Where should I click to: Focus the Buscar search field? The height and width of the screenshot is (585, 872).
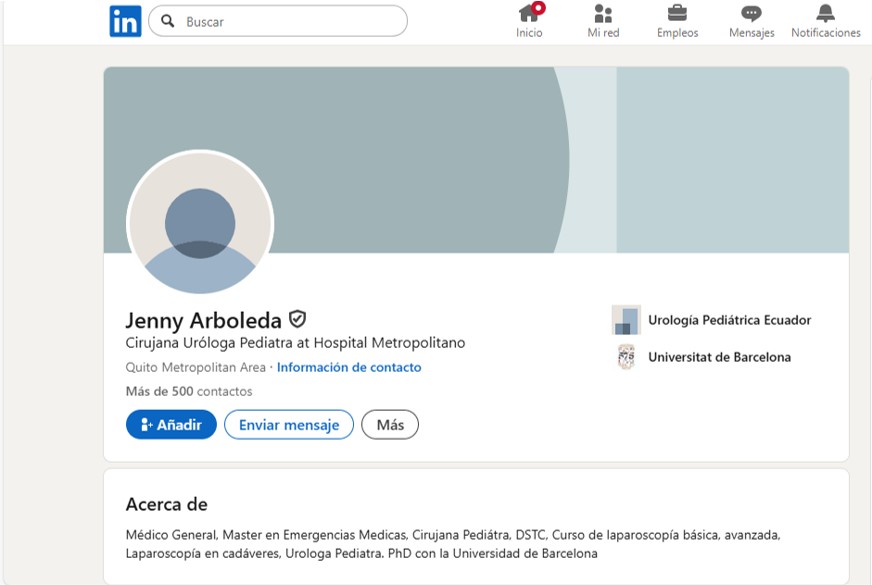(290, 21)
